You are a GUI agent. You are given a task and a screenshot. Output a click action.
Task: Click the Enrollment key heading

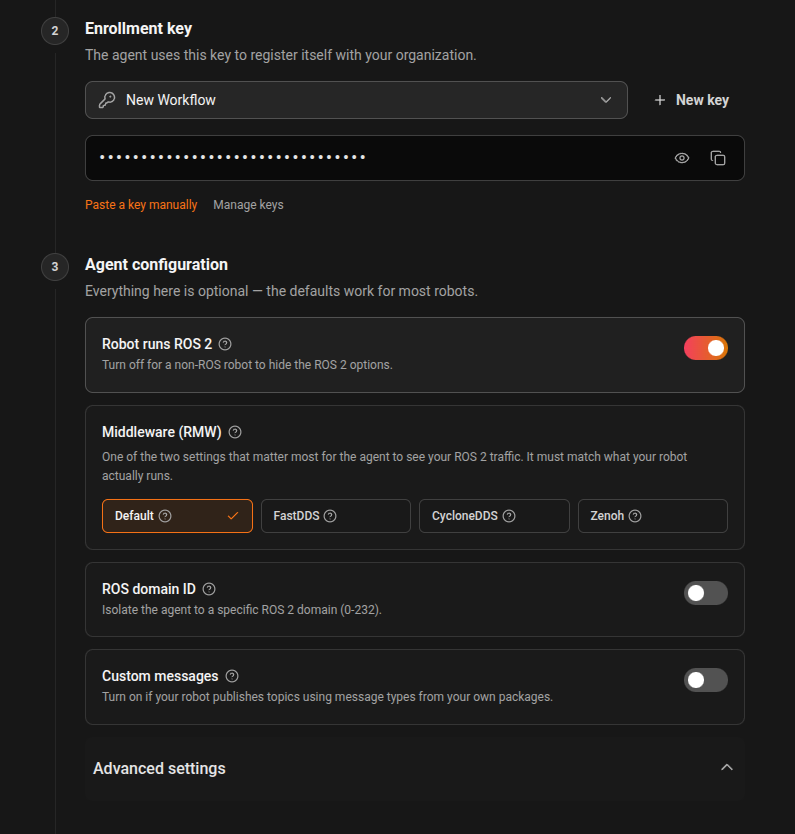[x=138, y=29]
